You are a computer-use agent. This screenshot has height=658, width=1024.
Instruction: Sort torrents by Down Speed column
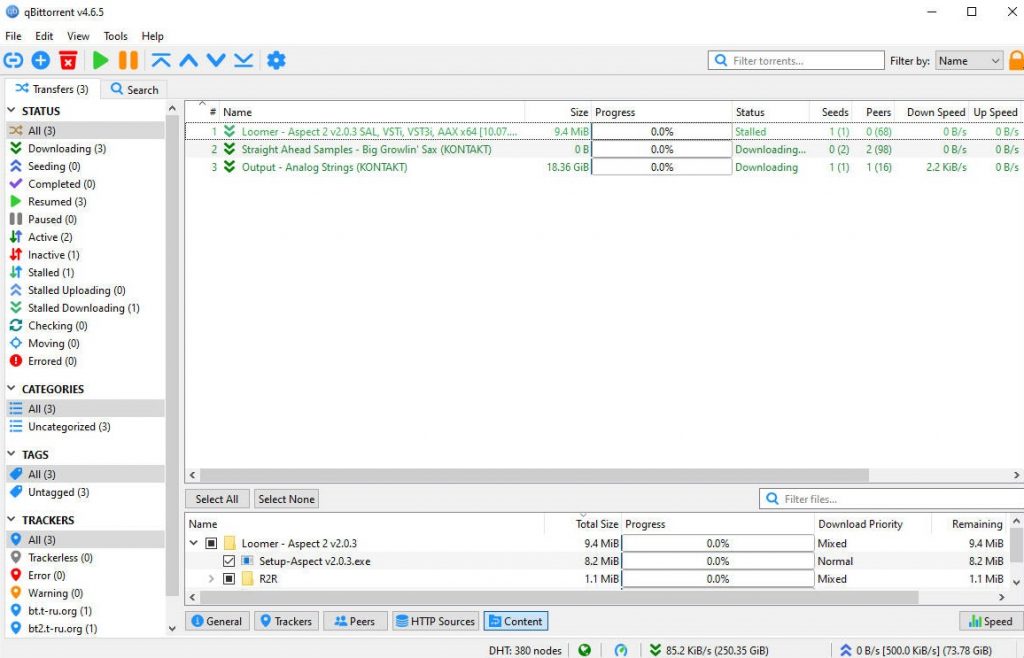(935, 112)
